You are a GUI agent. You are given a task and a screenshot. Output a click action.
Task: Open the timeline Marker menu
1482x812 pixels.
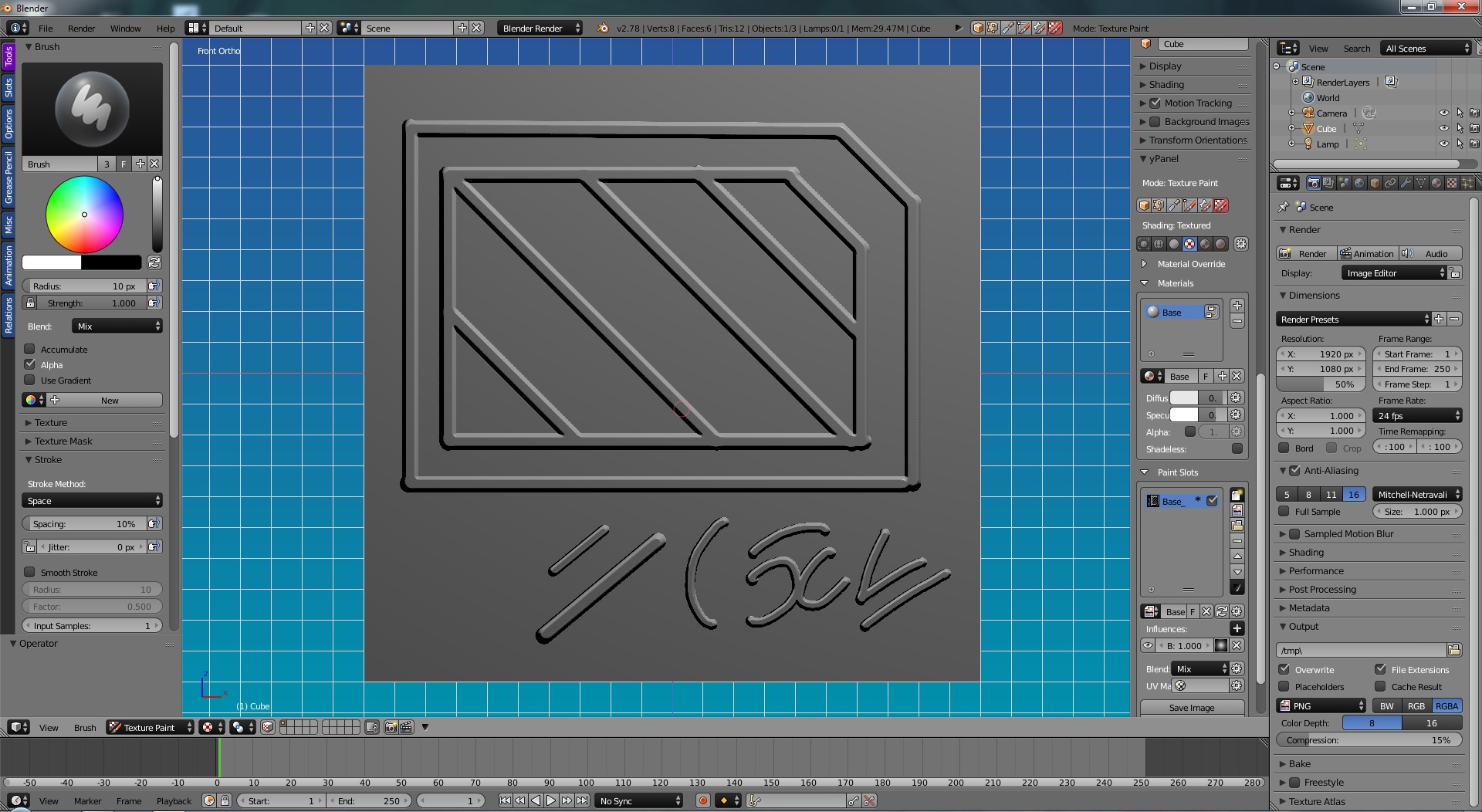87,800
